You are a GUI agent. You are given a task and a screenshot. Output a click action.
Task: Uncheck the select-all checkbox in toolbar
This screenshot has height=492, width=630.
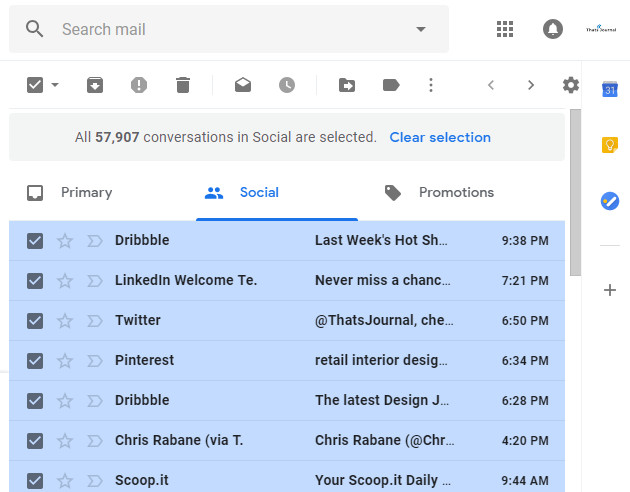coord(35,85)
